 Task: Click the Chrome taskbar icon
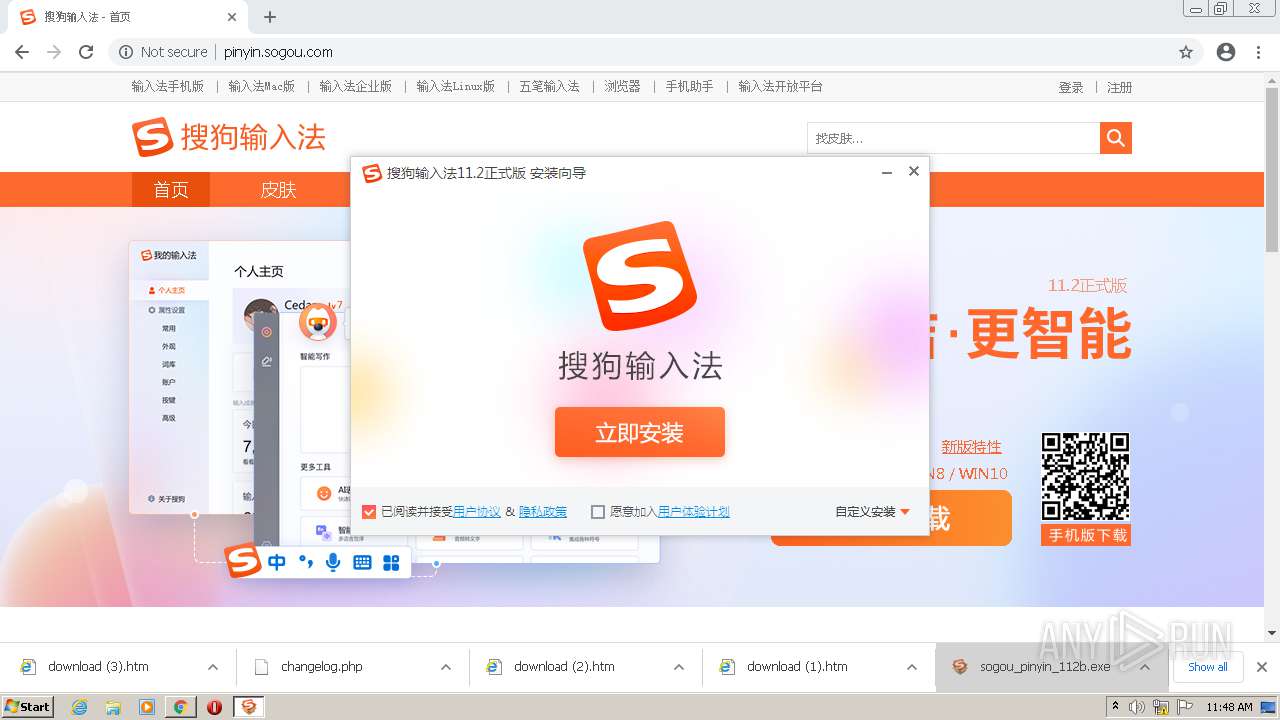(x=180, y=707)
